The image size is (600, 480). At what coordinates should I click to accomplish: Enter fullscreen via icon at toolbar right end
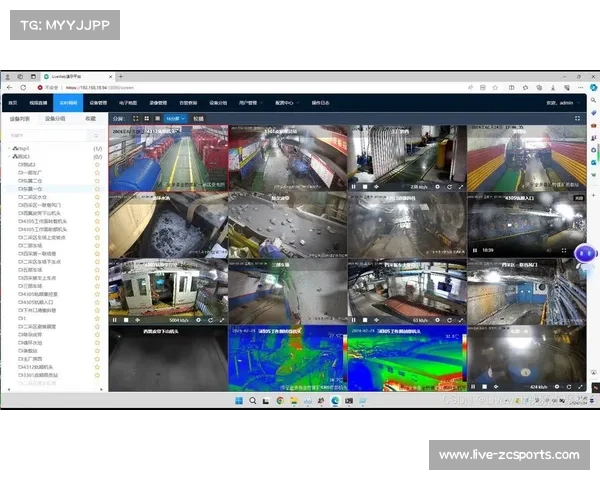(577, 119)
